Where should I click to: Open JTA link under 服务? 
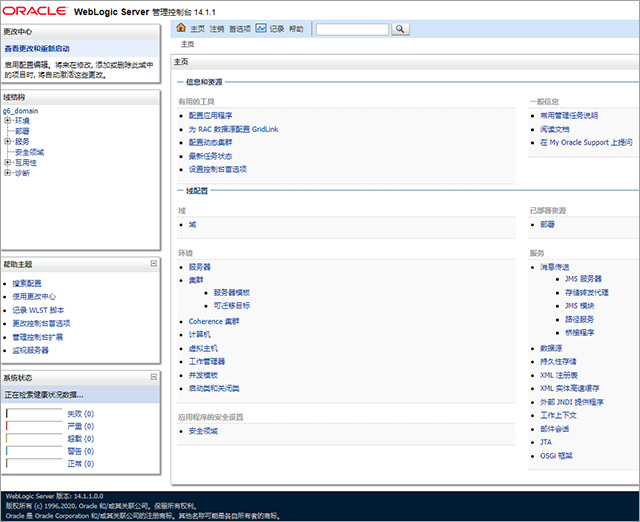coord(546,442)
